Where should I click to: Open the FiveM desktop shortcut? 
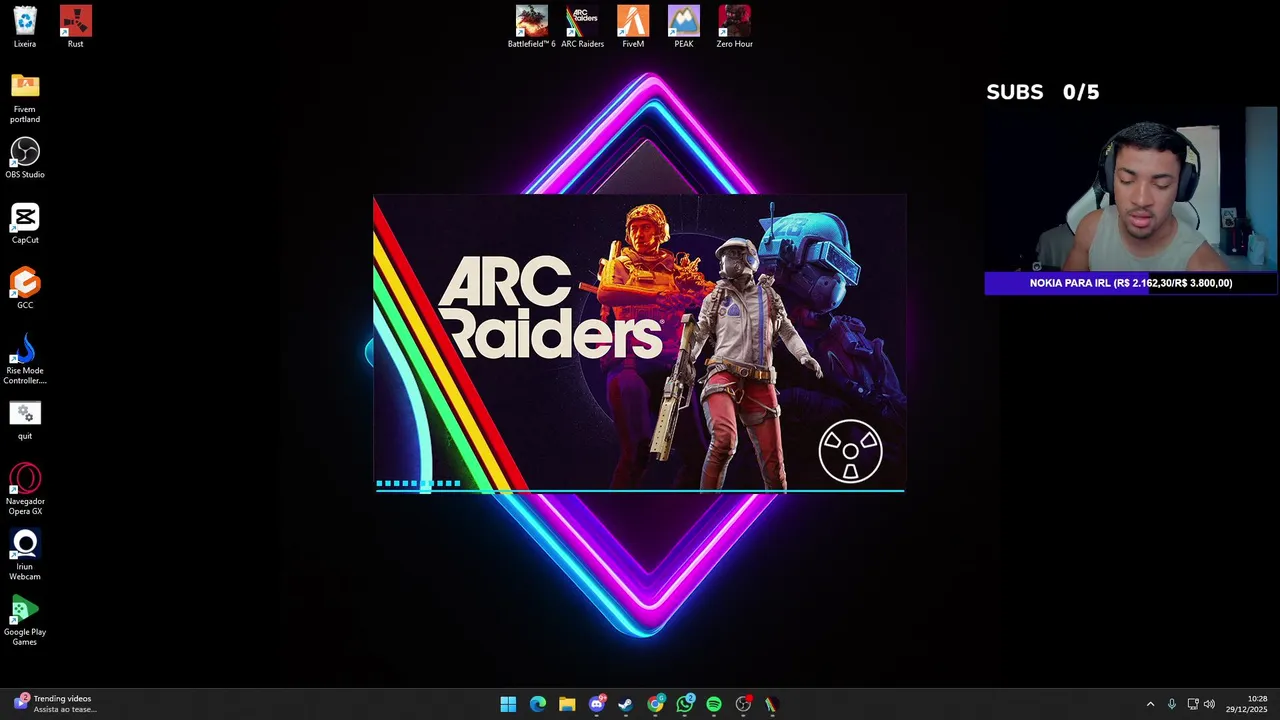[x=633, y=27]
